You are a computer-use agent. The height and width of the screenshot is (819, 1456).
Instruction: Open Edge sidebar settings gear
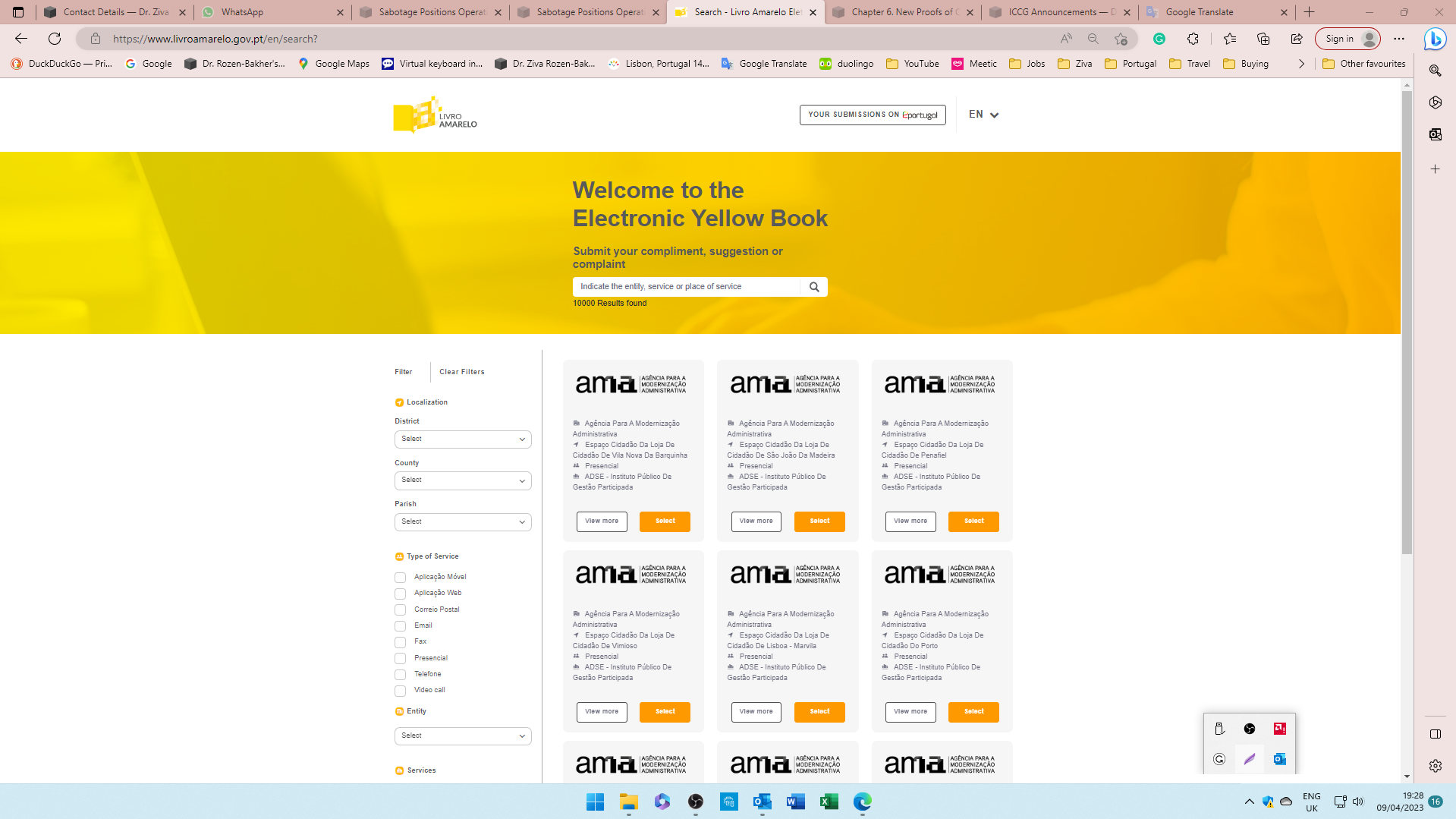tap(1435, 766)
